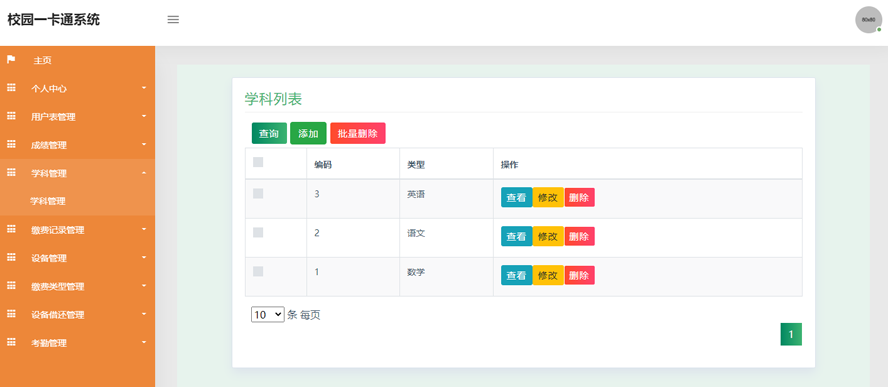The image size is (888, 387).
Task: Toggle the hamburger sidebar menu icon
Action: (173, 20)
